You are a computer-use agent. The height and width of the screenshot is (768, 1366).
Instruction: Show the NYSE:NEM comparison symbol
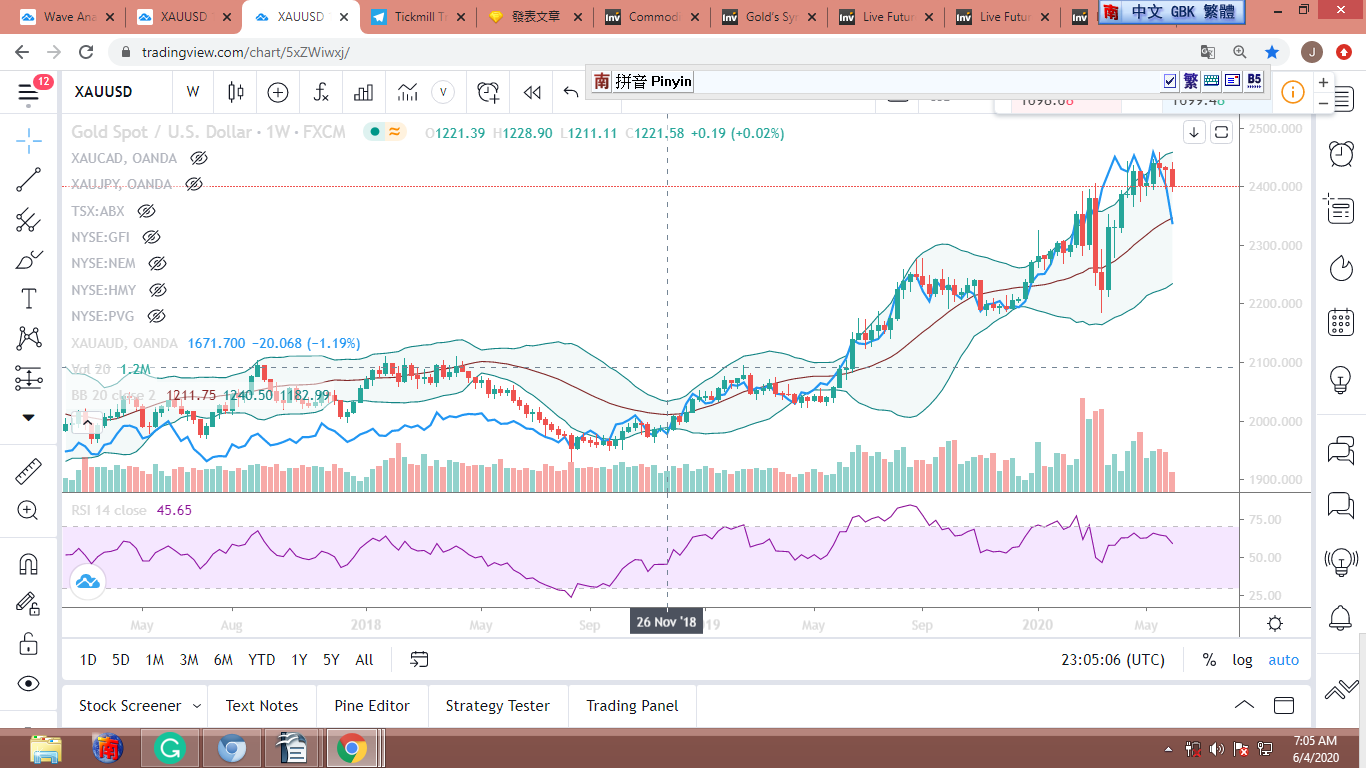click(157, 263)
